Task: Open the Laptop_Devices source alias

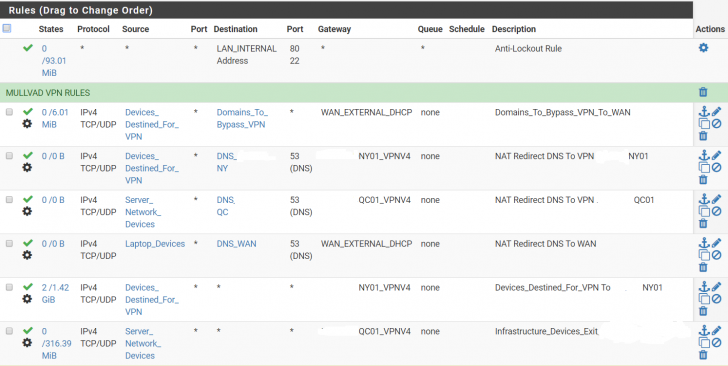Action: [x=155, y=243]
